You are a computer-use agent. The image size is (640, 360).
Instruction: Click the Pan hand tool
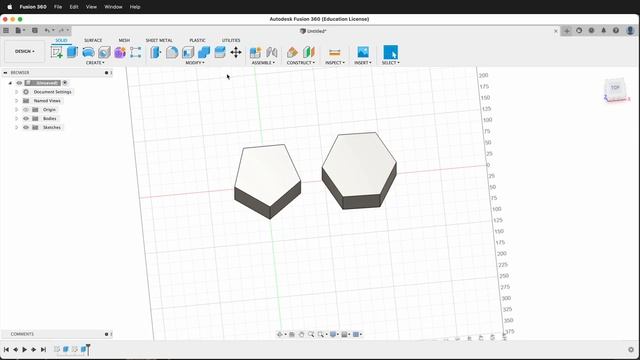tap(301, 334)
